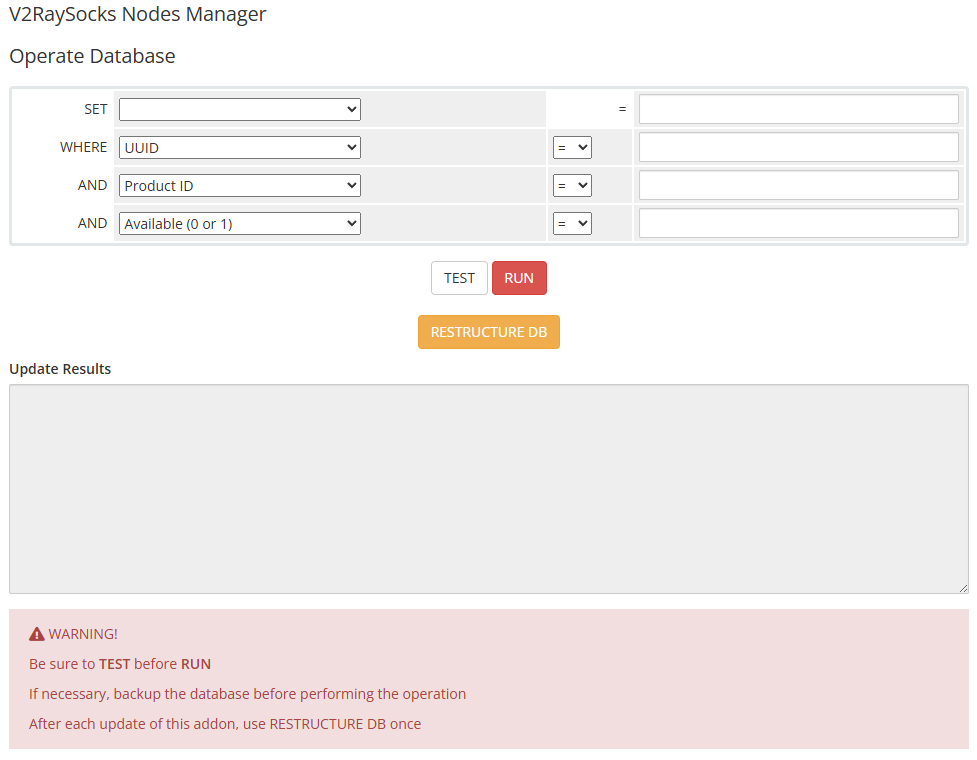977x760 pixels.
Task: Click the SET value input field
Action: (798, 109)
